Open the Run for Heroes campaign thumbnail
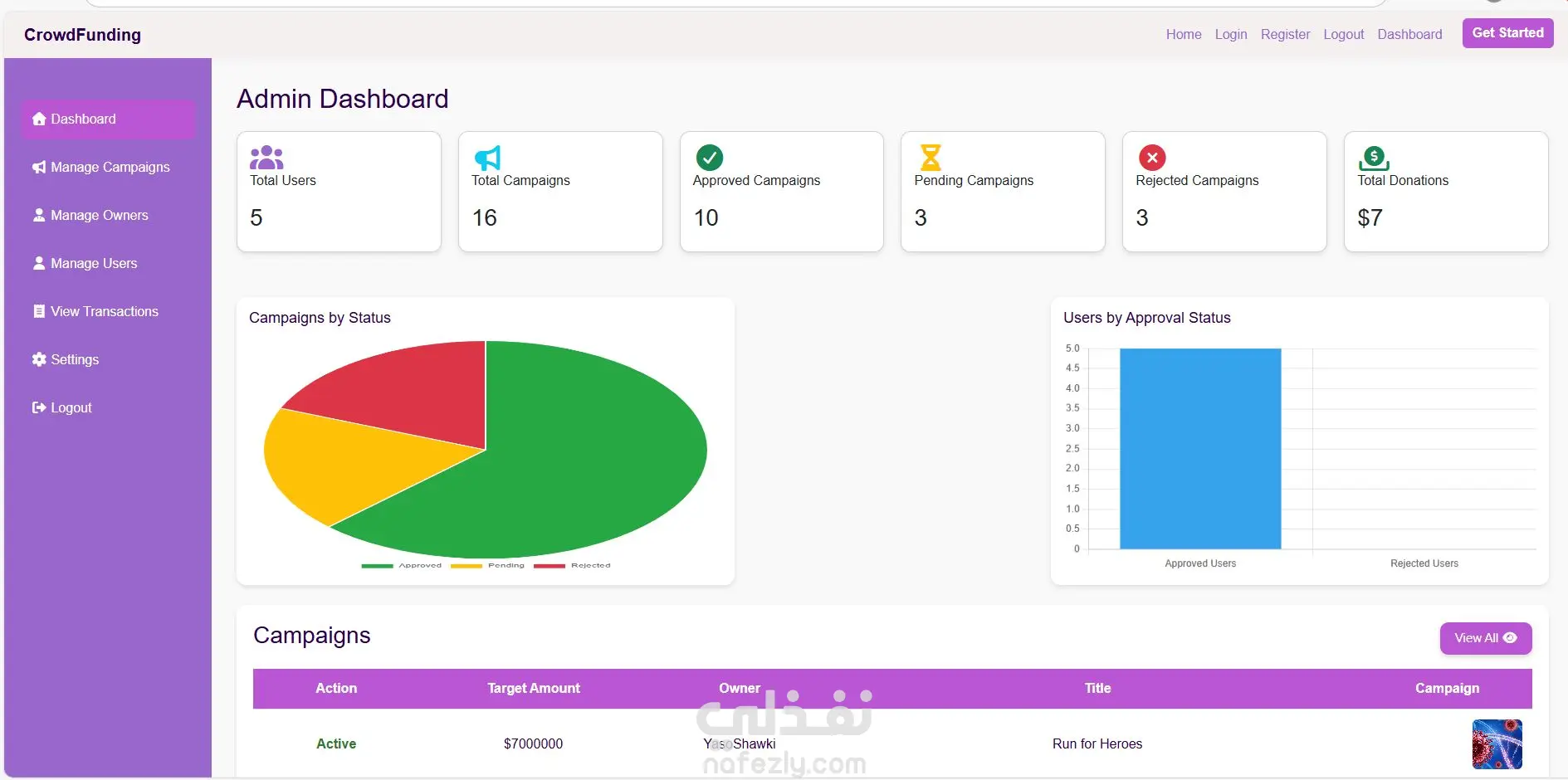The image size is (1568, 780). (x=1497, y=744)
